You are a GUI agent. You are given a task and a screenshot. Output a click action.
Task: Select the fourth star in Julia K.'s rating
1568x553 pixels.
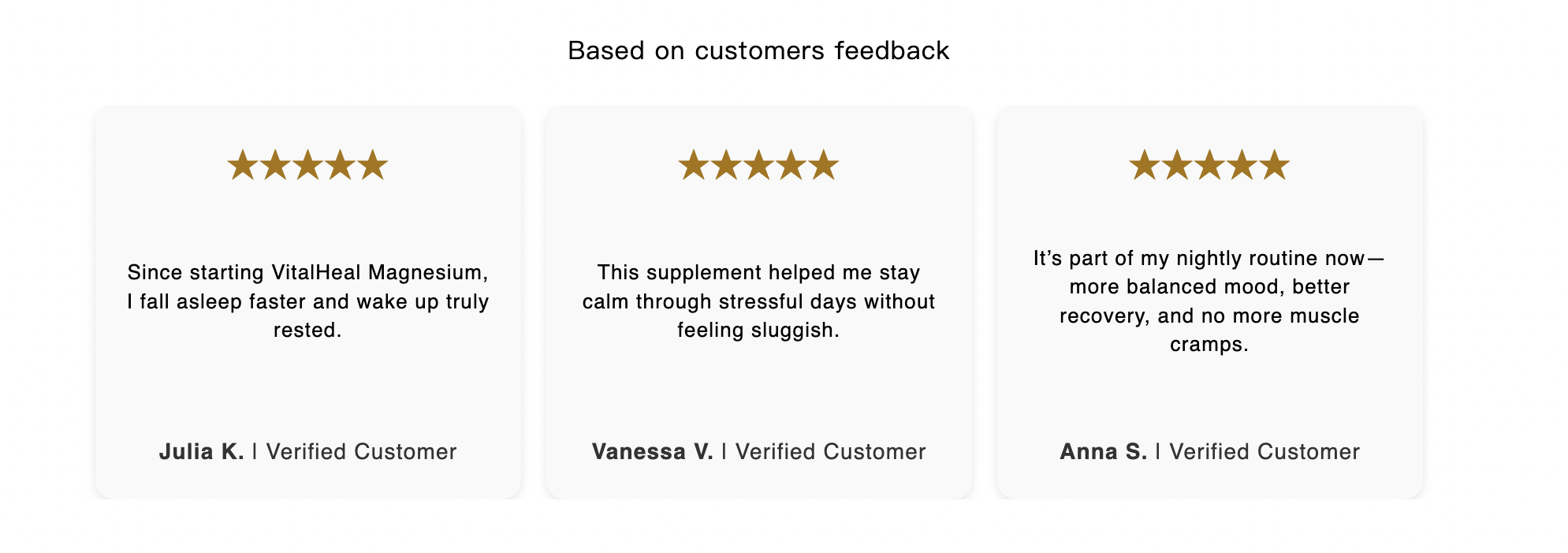(x=341, y=166)
